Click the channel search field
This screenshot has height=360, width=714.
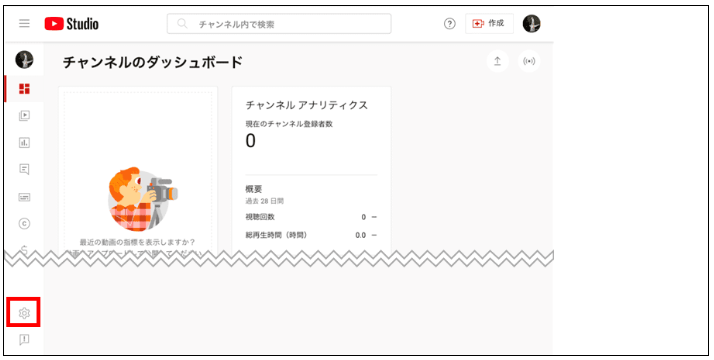tap(279, 24)
